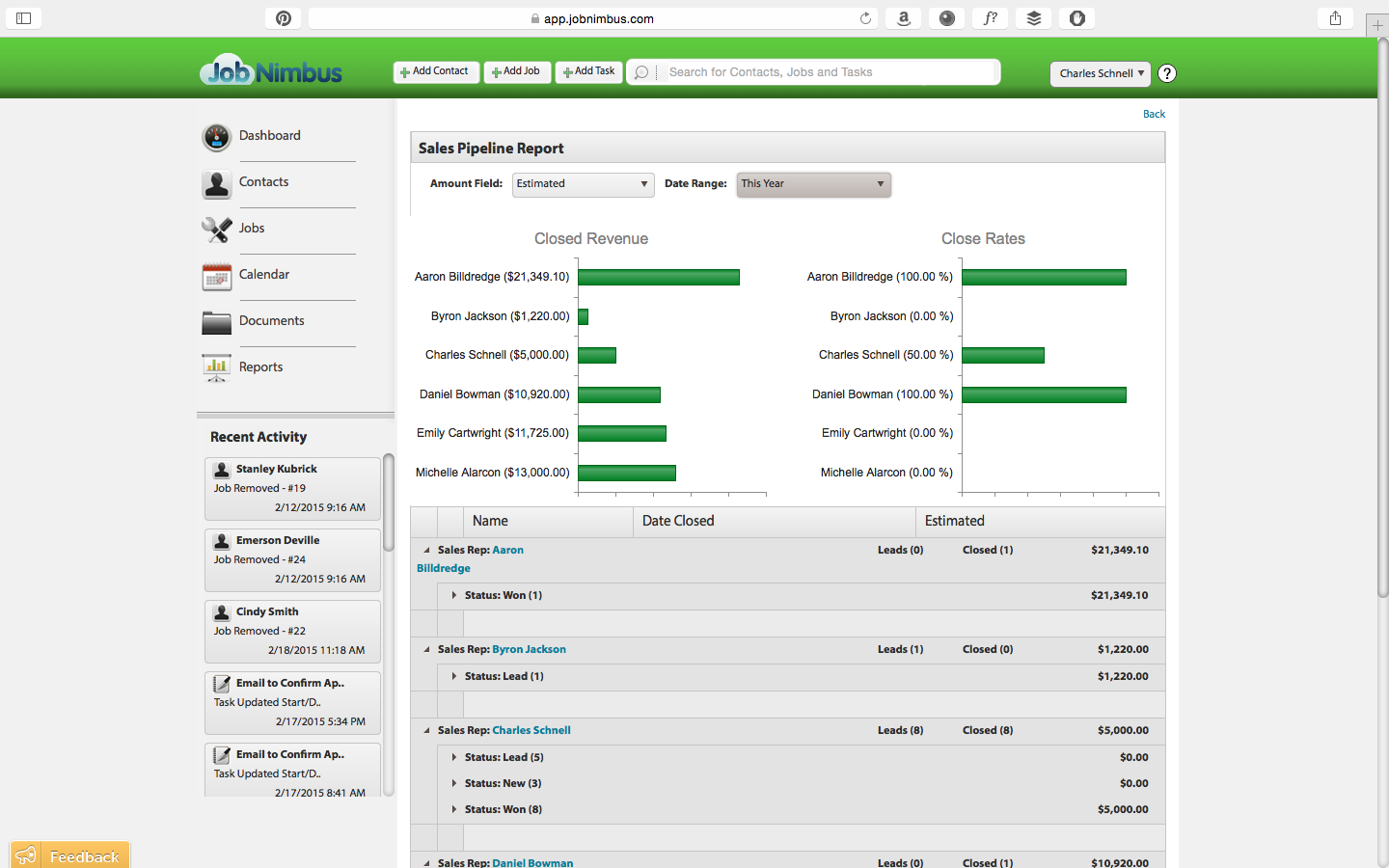
Task: Click Michelle Alarcon closed revenue bar
Action: [x=627, y=473]
